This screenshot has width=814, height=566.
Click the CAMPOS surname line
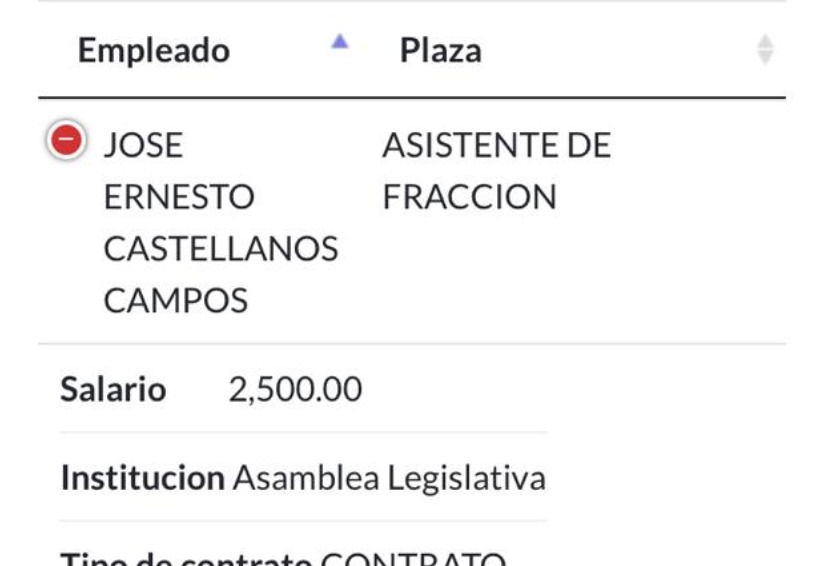point(176,301)
